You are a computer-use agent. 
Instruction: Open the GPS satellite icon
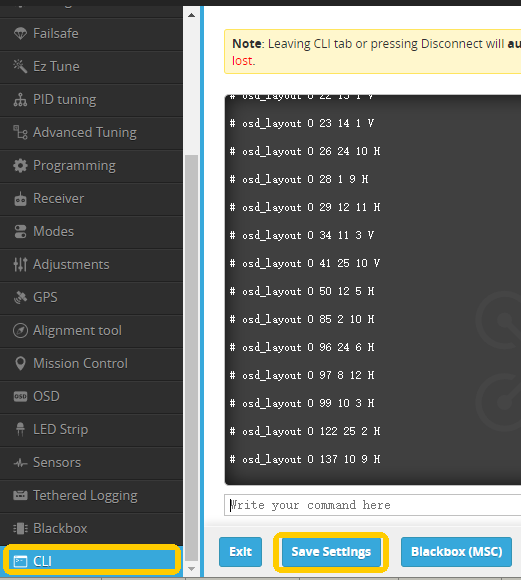20,297
